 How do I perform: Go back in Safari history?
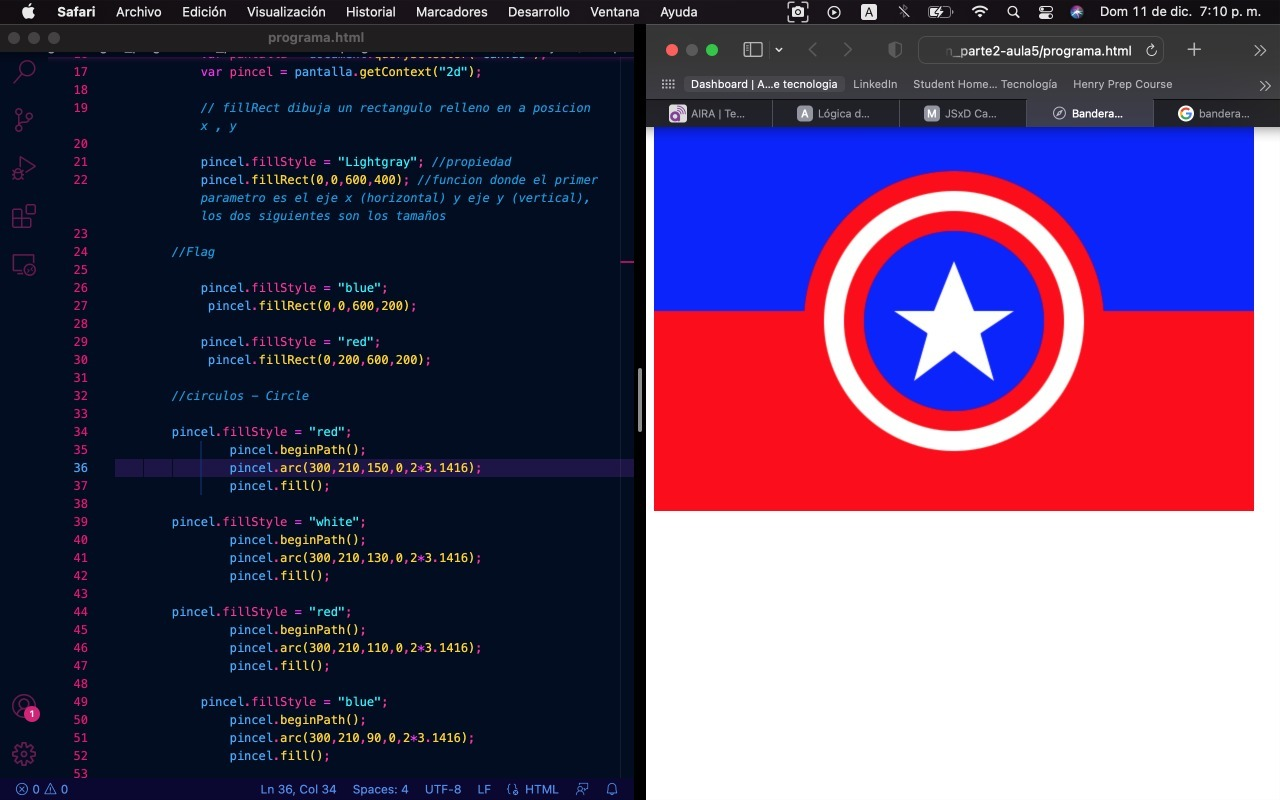click(x=813, y=50)
